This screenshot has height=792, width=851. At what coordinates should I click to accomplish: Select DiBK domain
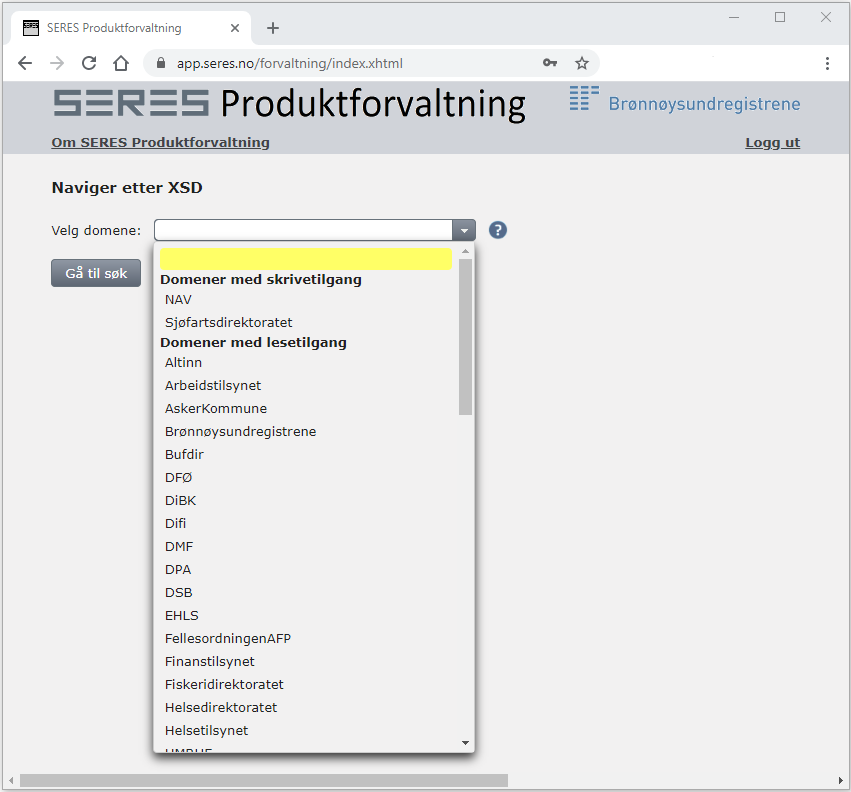pyautogui.click(x=306, y=500)
